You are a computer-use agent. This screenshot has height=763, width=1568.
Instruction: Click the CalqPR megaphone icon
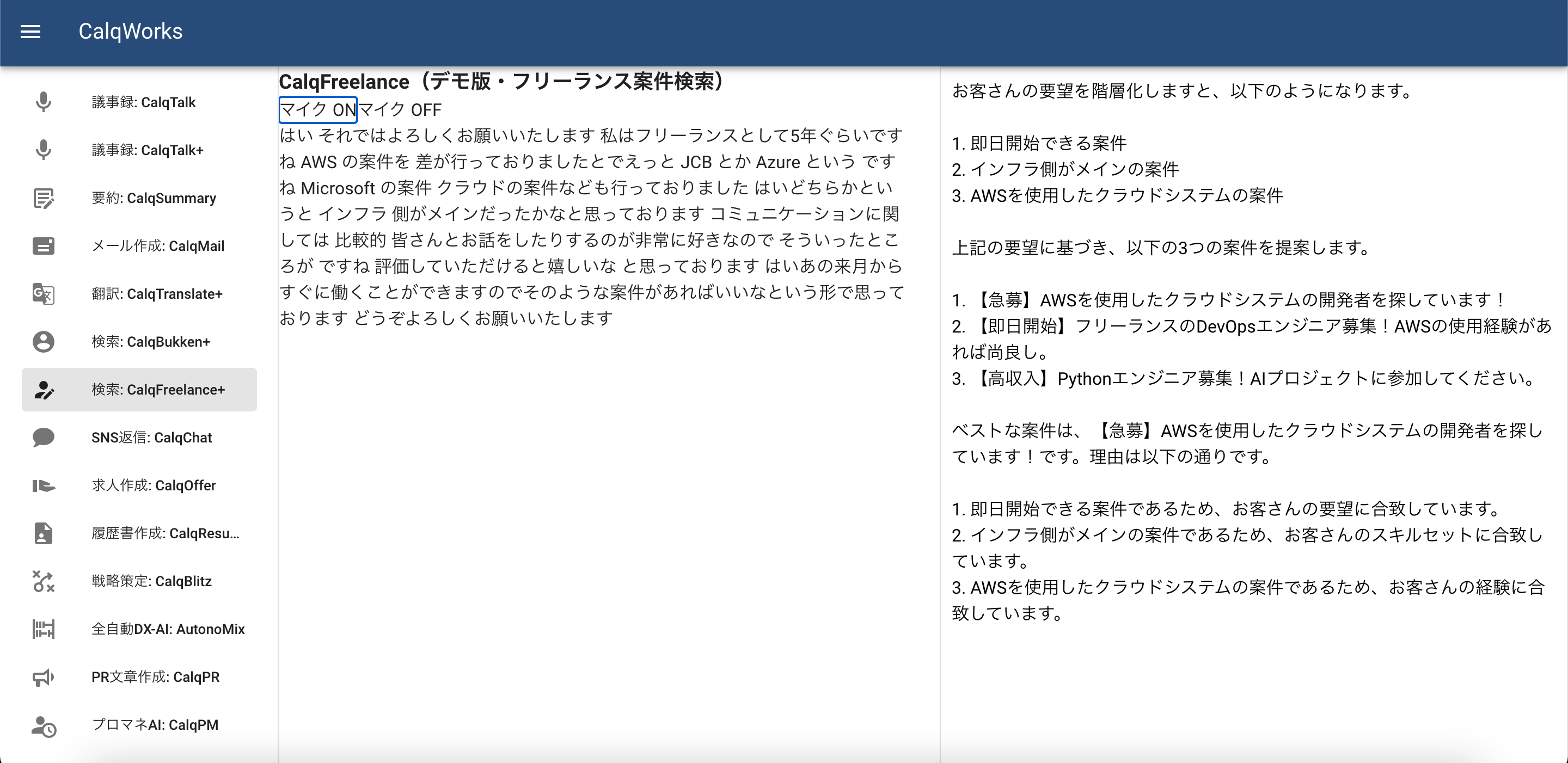(x=43, y=676)
